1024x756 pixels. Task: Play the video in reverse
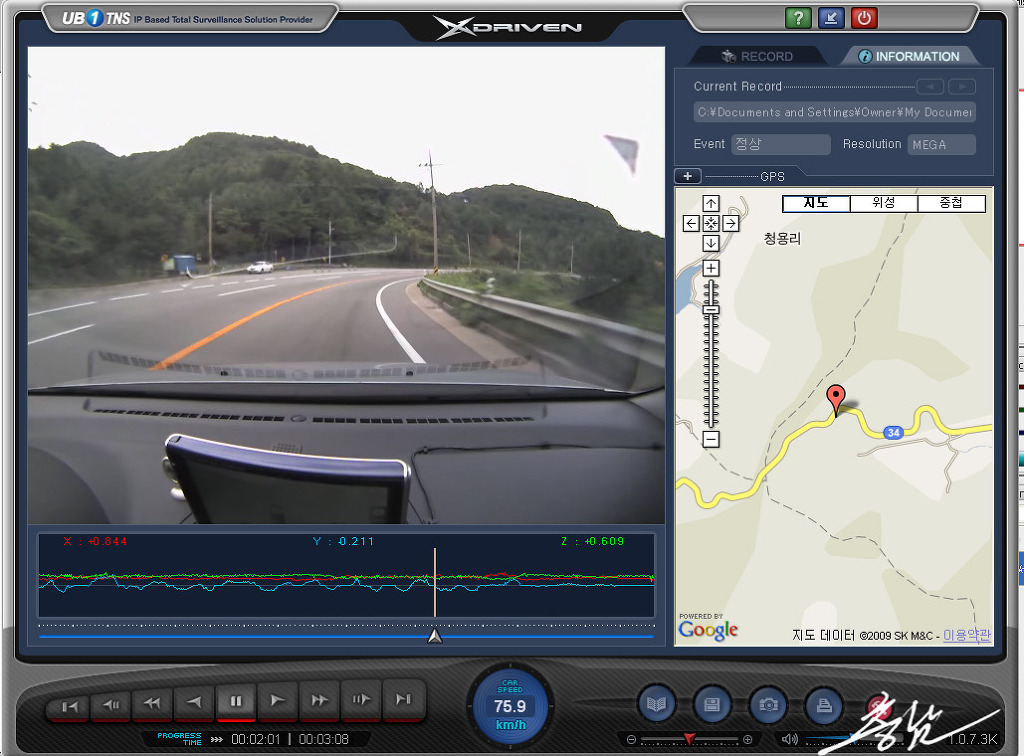tap(194, 702)
